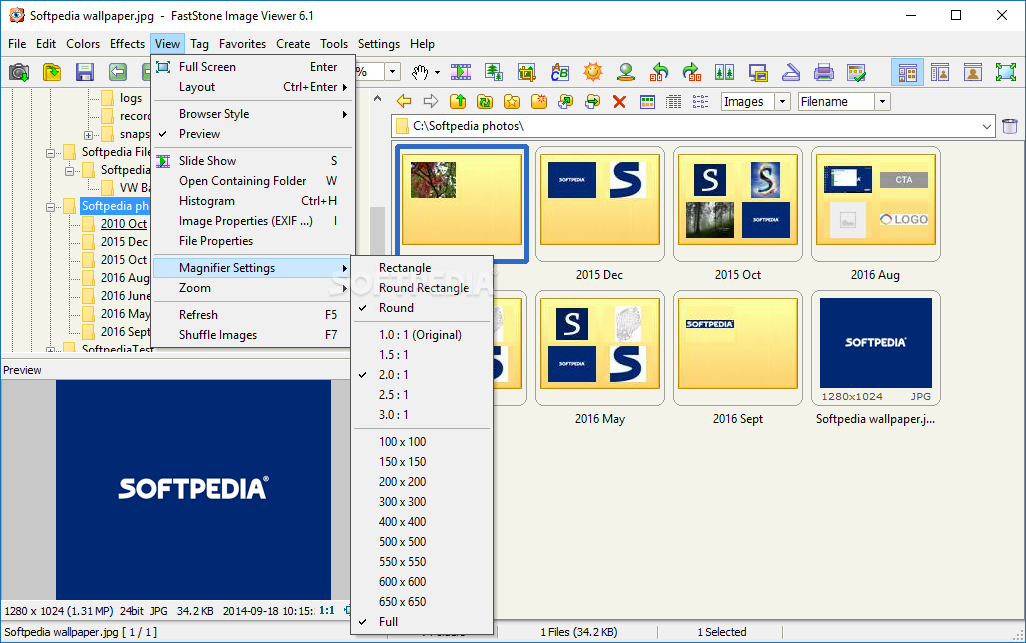Select the 2016 Aug folder in tree
This screenshot has height=643, width=1026.
tap(125, 278)
